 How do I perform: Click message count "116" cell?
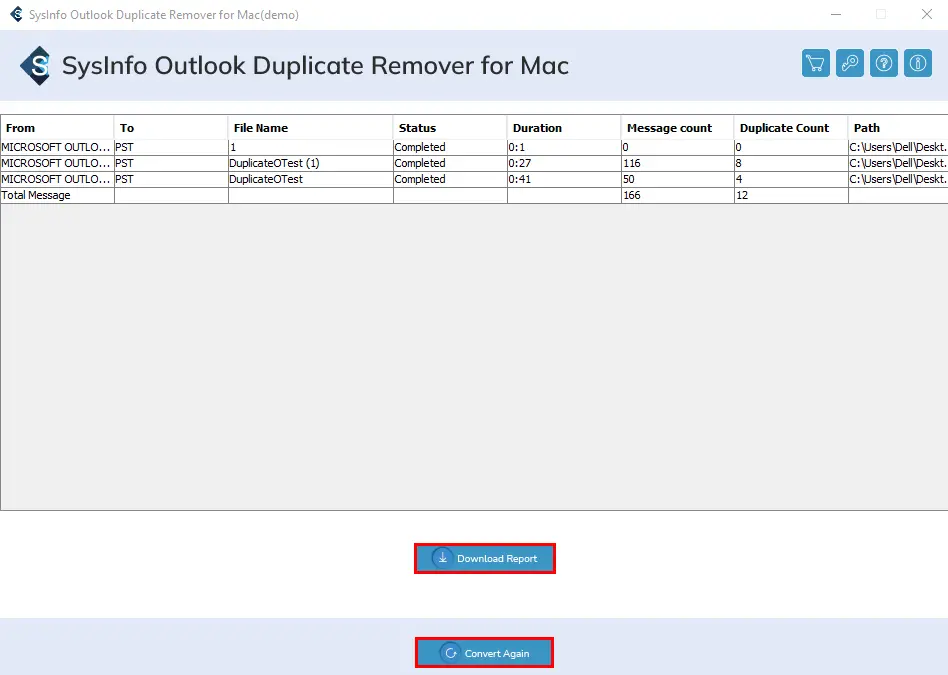pos(678,163)
